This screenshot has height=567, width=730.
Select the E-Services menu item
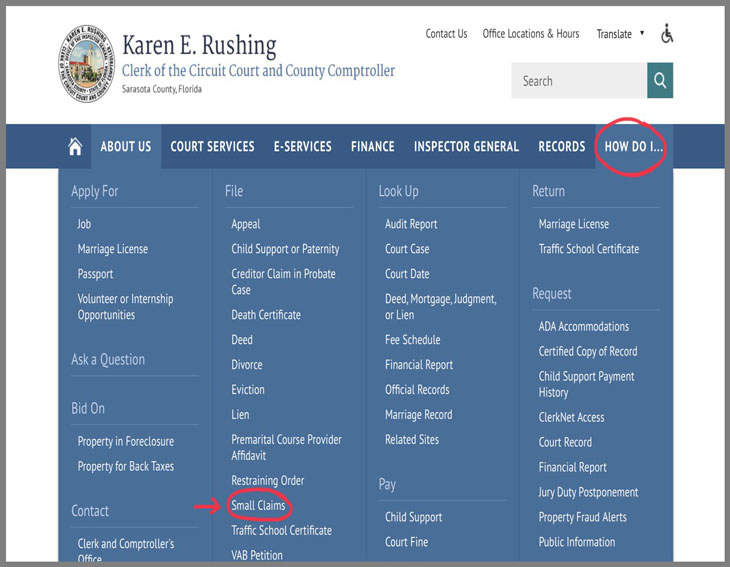[x=302, y=146]
